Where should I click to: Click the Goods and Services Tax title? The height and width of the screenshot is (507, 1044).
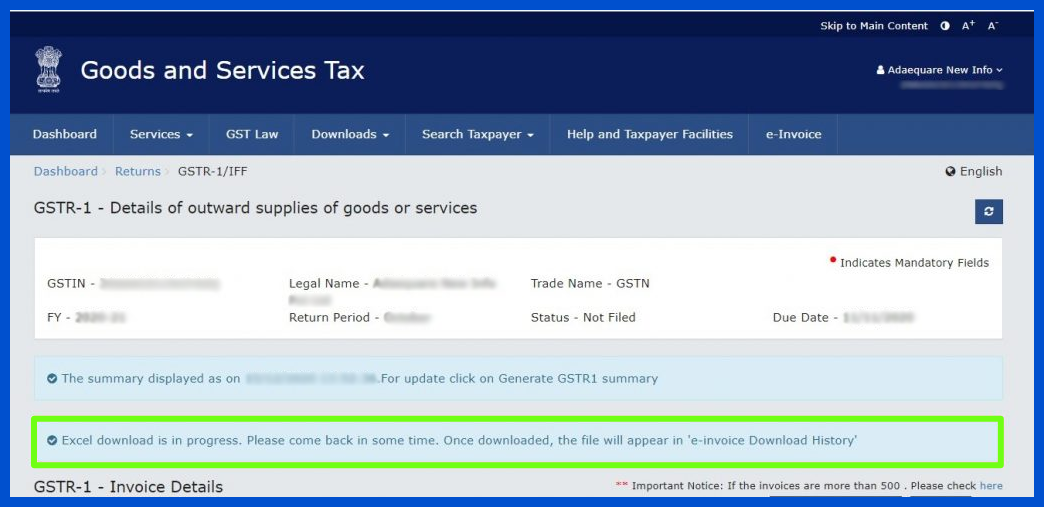222,70
